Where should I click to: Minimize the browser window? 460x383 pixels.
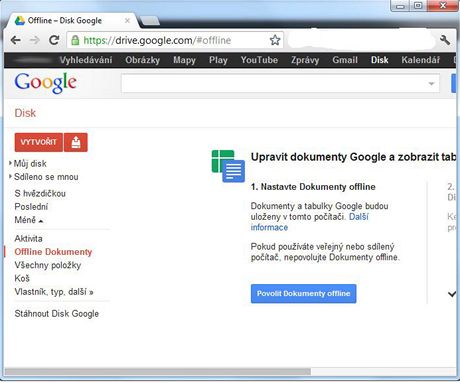401,6
